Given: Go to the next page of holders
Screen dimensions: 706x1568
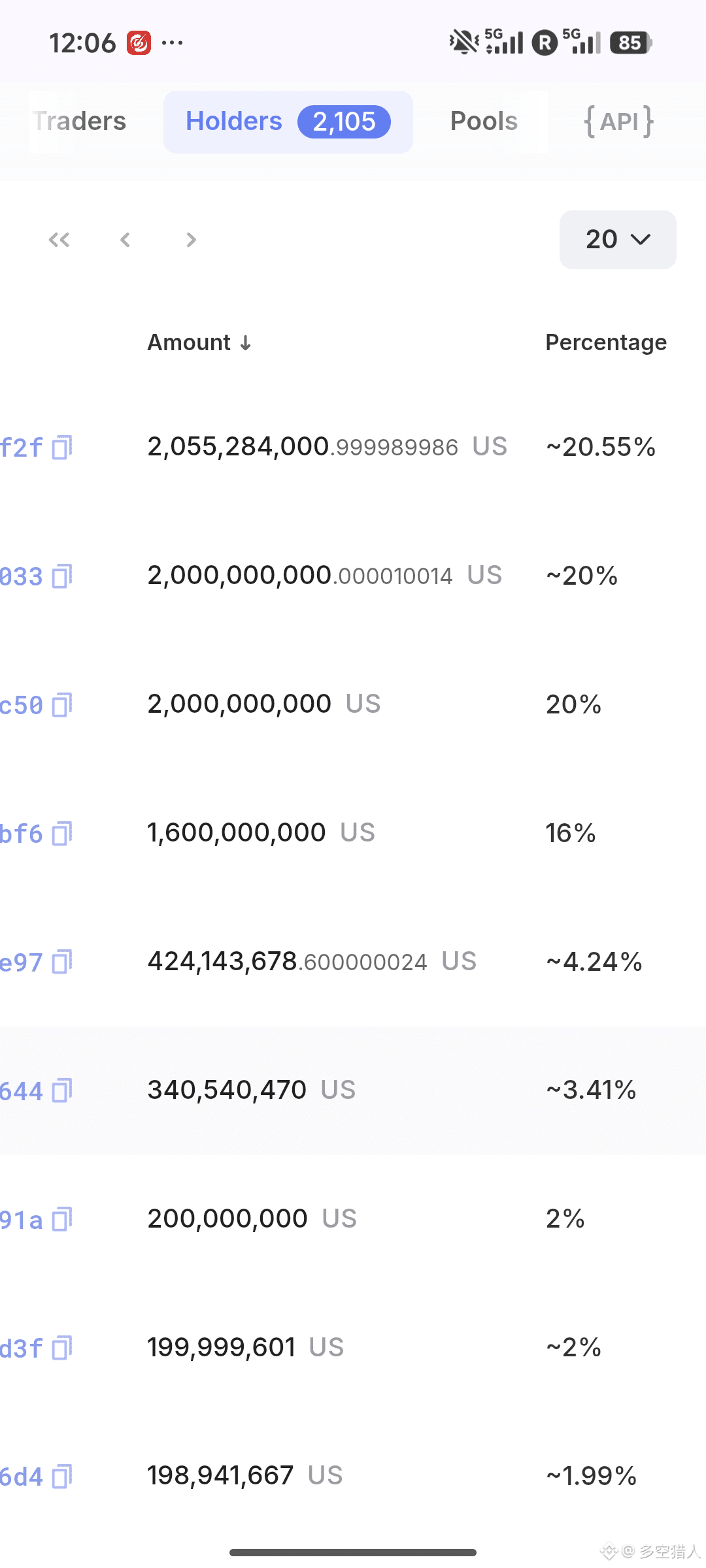Looking at the screenshot, I should pos(191,240).
